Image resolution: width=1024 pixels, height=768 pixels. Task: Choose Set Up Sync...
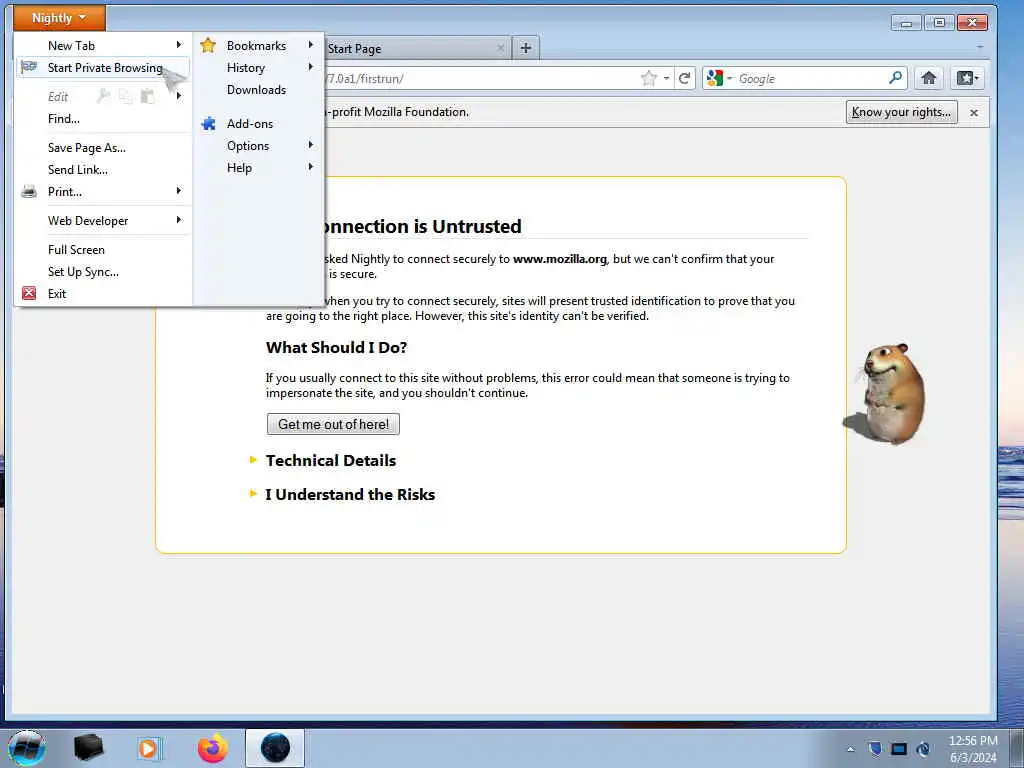(x=83, y=272)
